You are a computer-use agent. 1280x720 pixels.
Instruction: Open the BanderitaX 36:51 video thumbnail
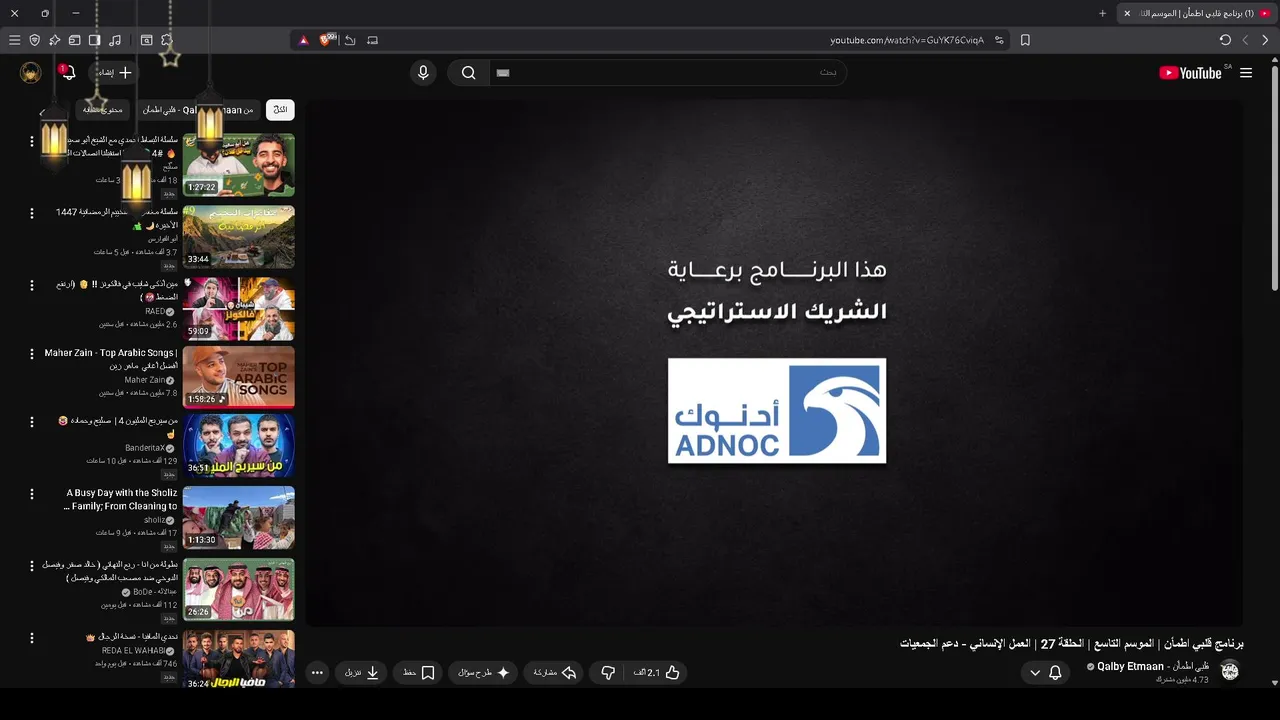pos(239,446)
